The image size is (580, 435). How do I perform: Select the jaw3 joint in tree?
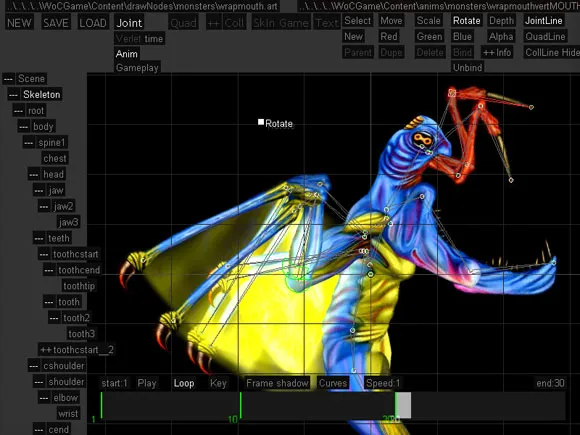pyautogui.click(x=68, y=222)
